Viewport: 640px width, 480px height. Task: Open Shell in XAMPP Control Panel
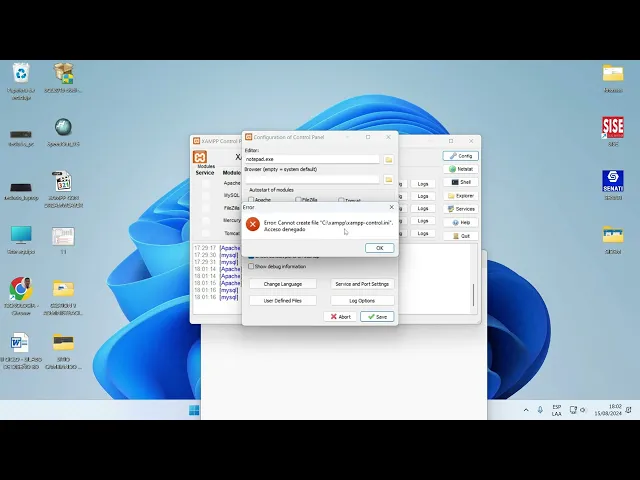click(x=460, y=182)
